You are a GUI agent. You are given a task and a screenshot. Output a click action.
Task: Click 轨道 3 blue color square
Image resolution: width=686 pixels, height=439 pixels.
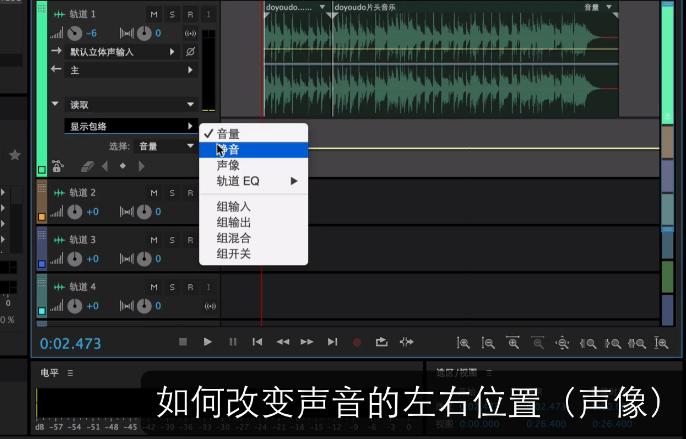[x=42, y=264]
